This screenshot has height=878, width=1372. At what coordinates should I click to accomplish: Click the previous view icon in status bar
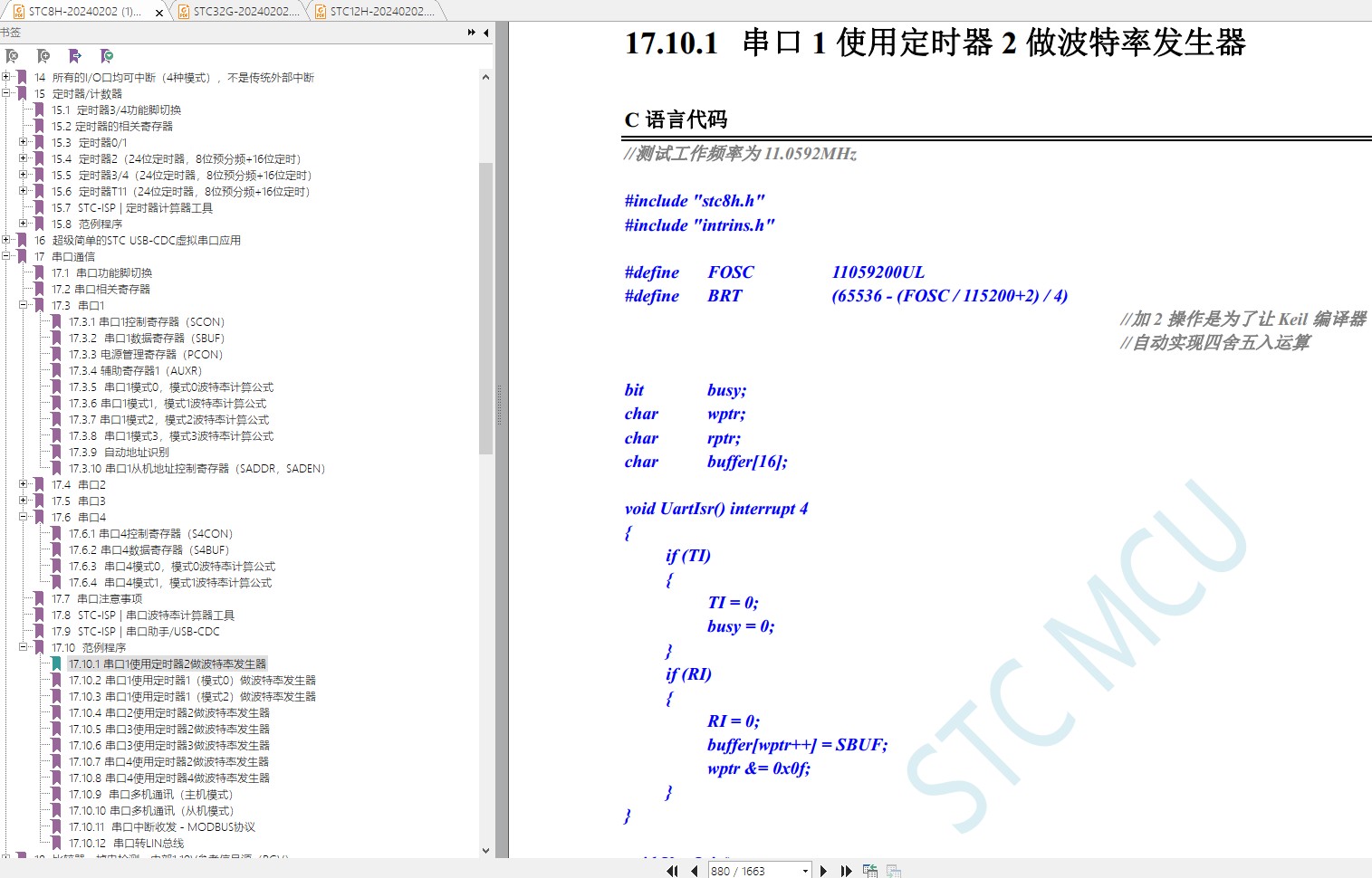pyautogui.click(x=870, y=871)
